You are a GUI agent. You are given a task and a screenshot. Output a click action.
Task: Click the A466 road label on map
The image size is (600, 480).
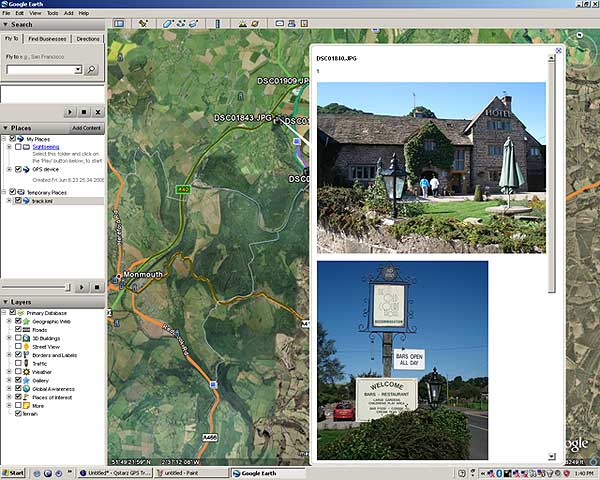[x=210, y=437]
